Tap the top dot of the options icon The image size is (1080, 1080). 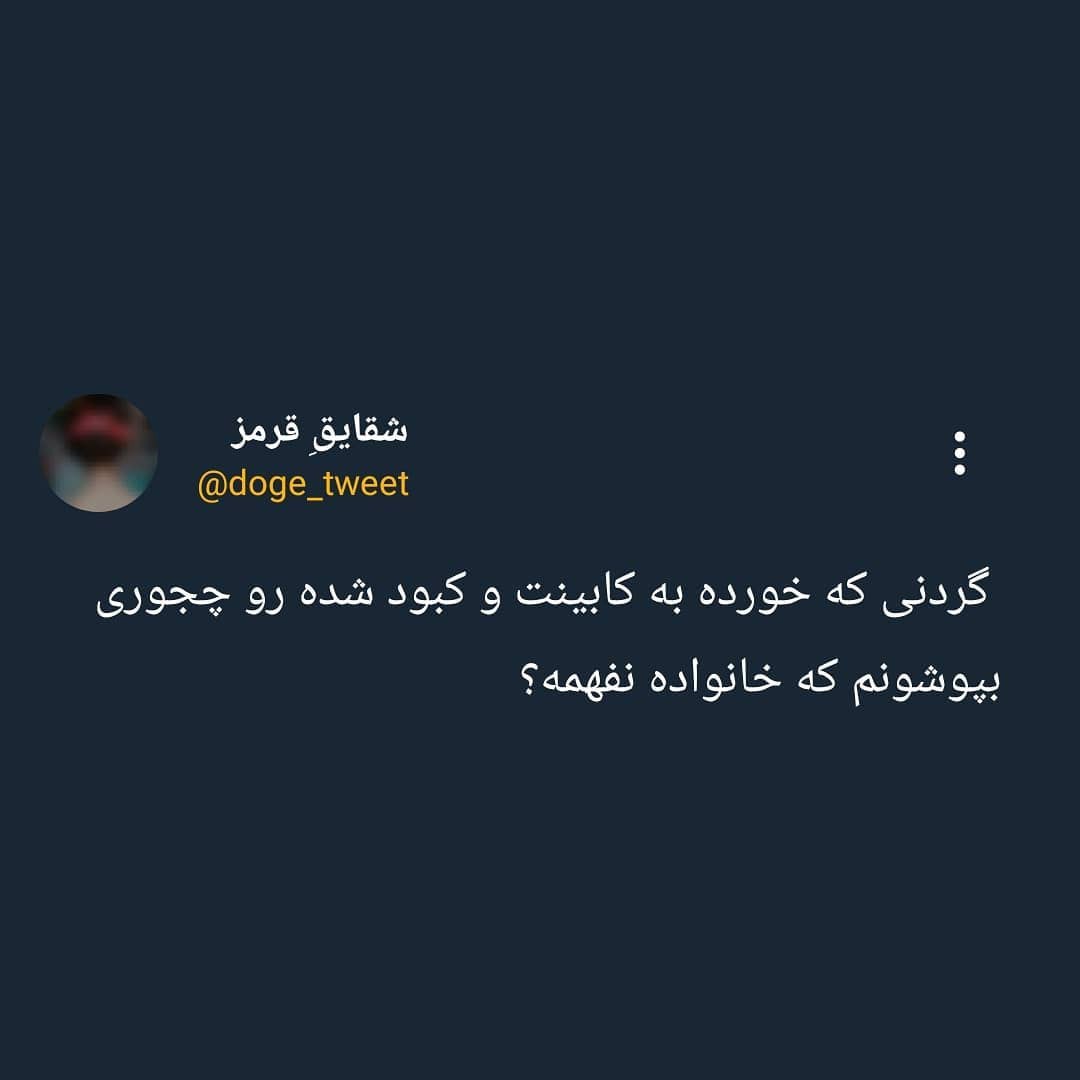[959, 437]
